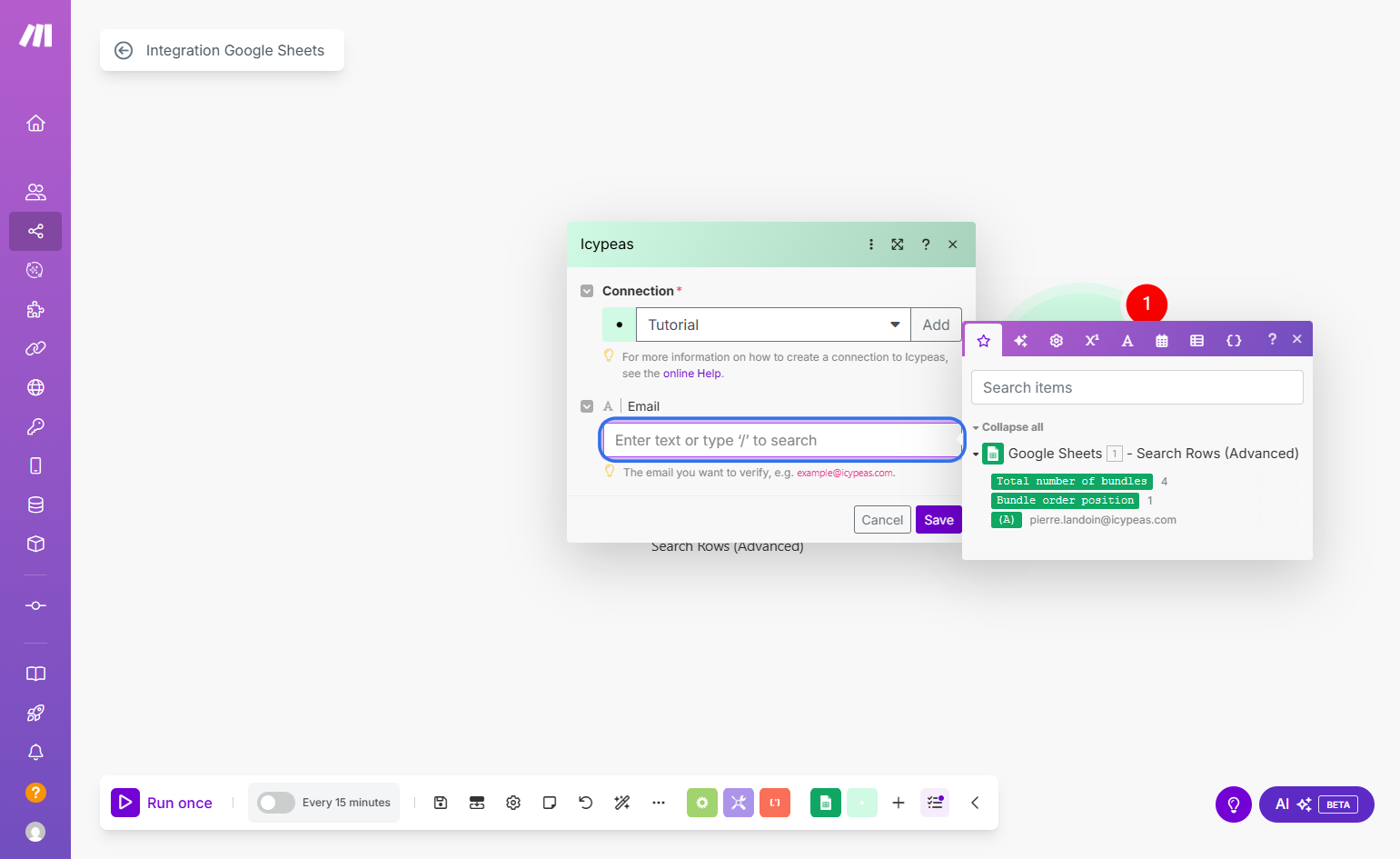
Task: Switch to the text functions tab
Action: tap(1127, 340)
